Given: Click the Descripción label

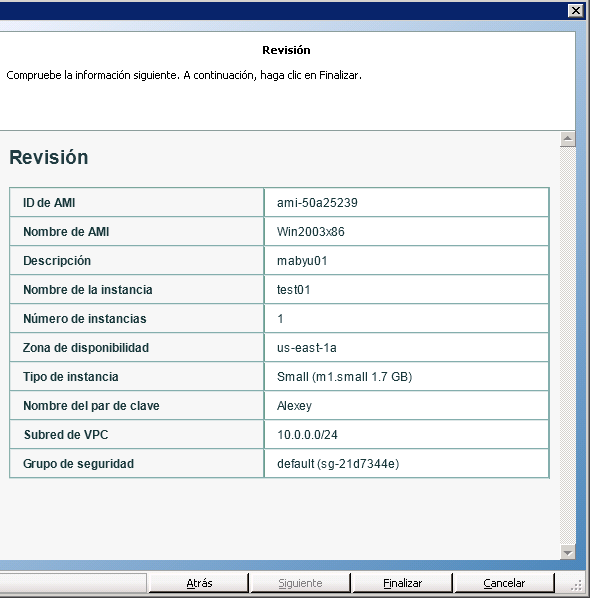Looking at the screenshot, I should click(57, 260).
